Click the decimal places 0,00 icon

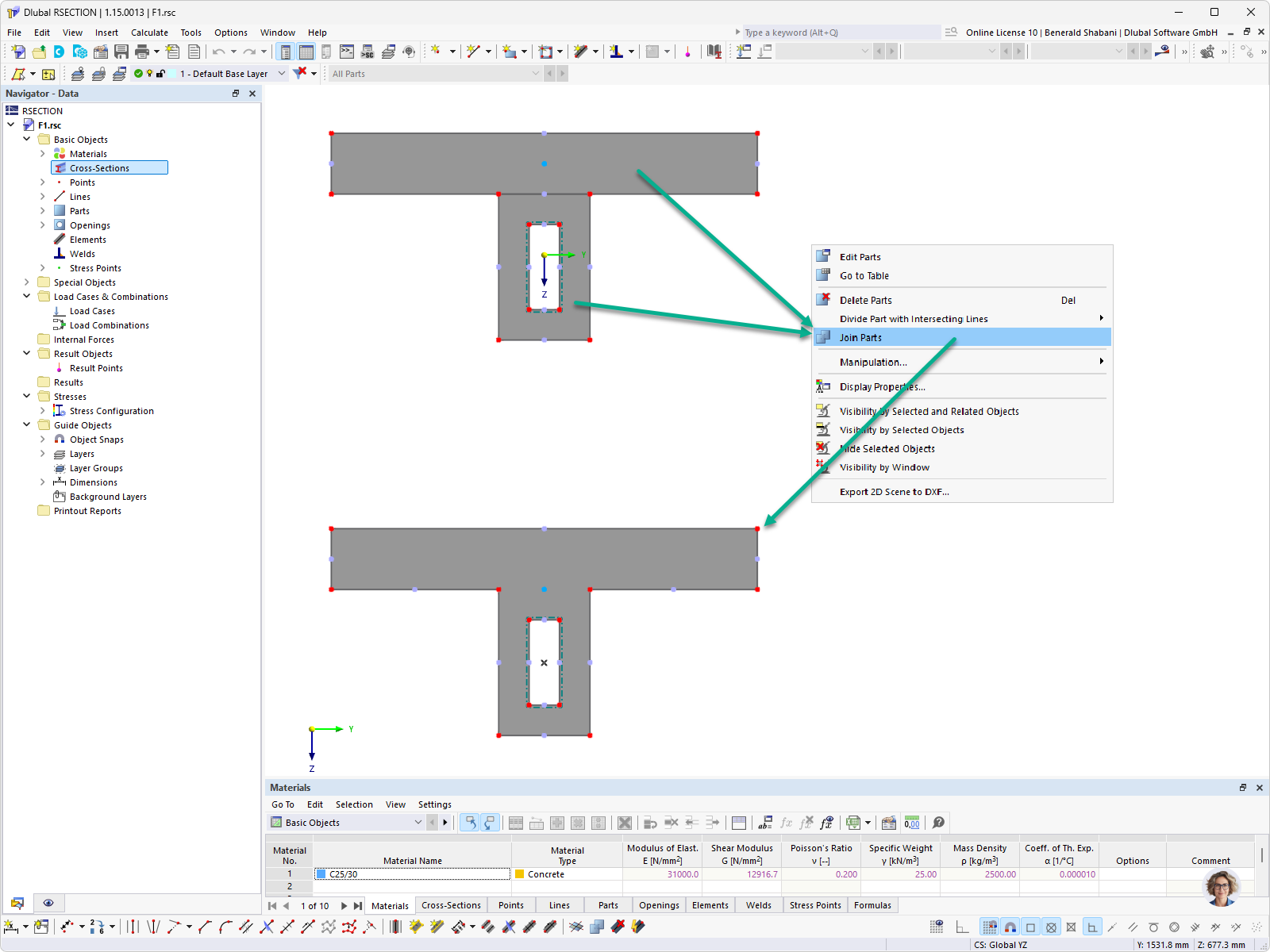tap(912, 823)
